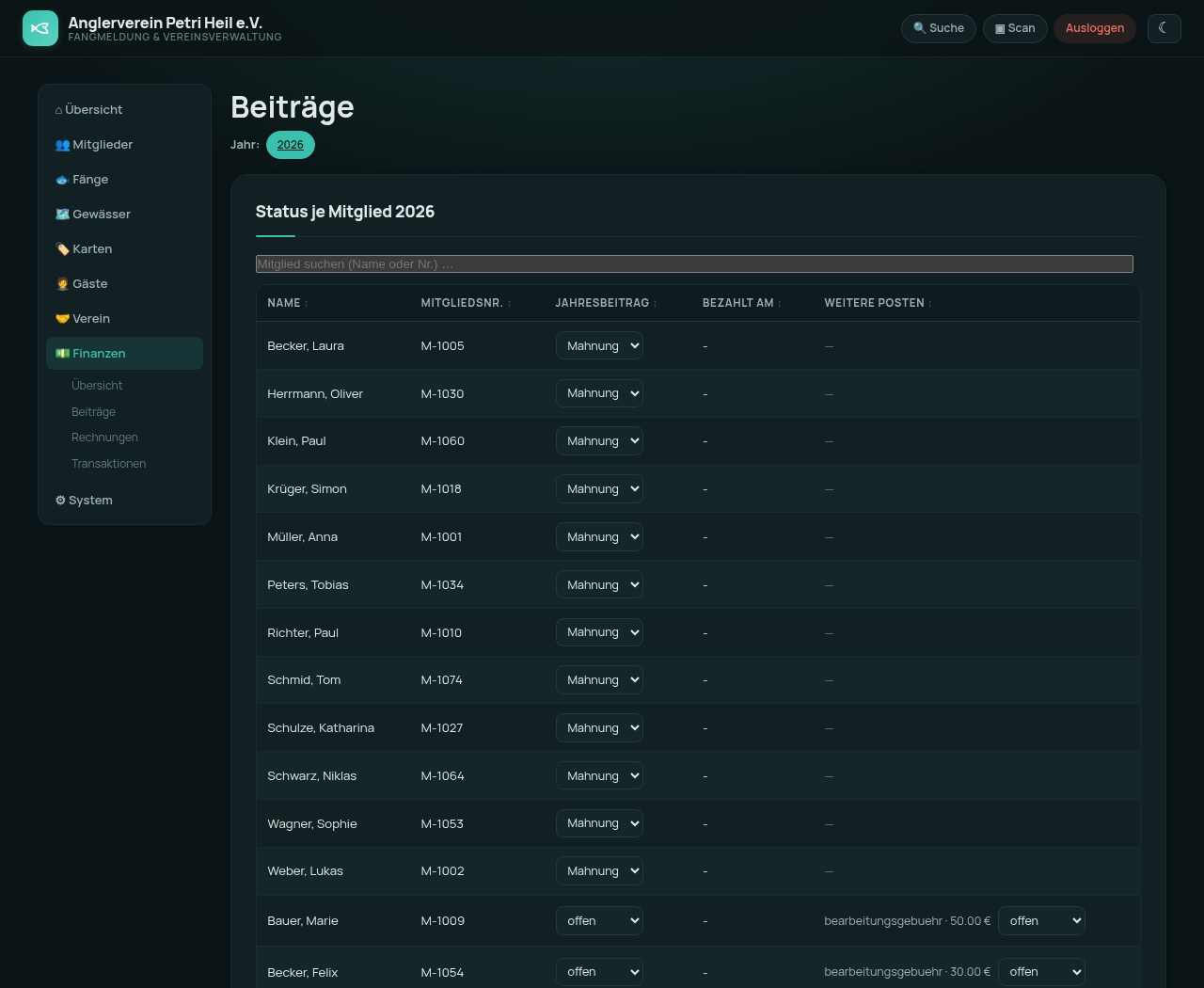Screen dimensions: 1204x988
Task: Click the fish logo icon in header
Action: pos(40,28)
